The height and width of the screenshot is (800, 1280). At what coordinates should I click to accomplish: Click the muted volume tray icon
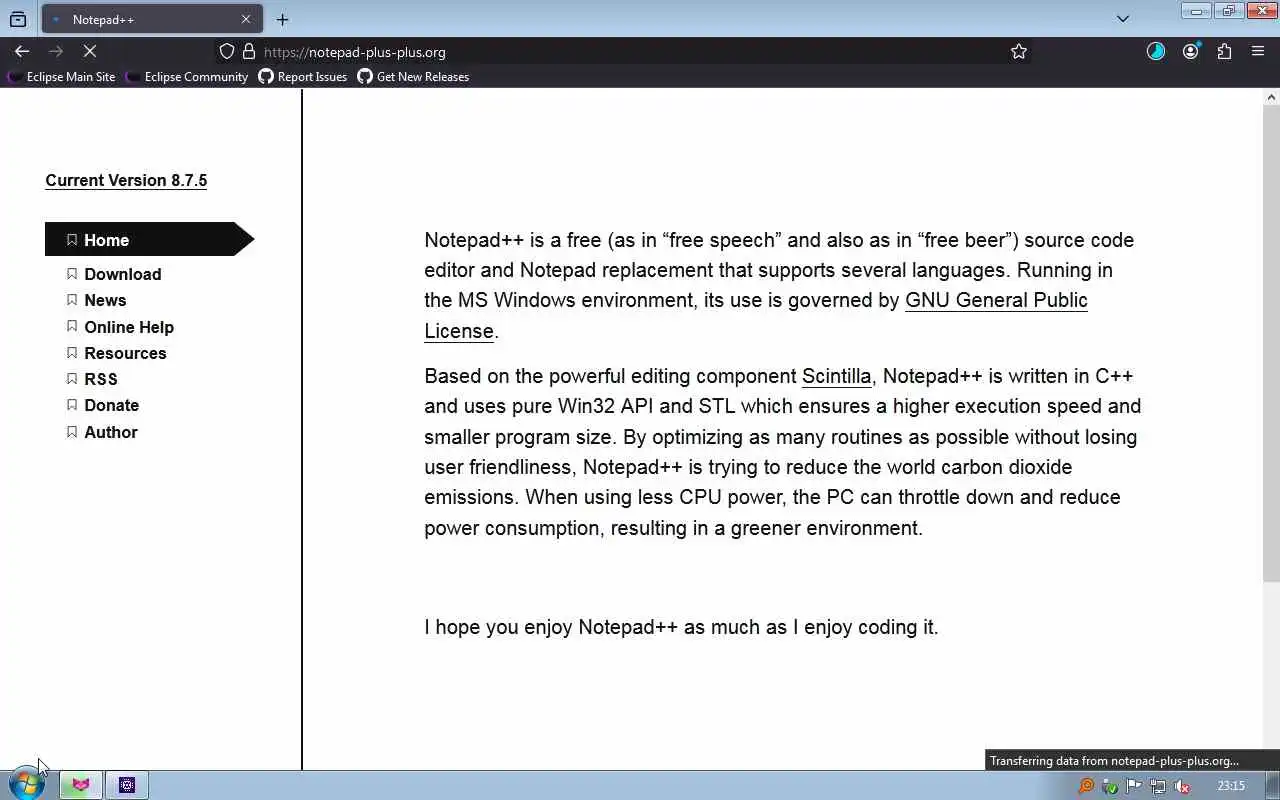click(x=1182, y=786)
